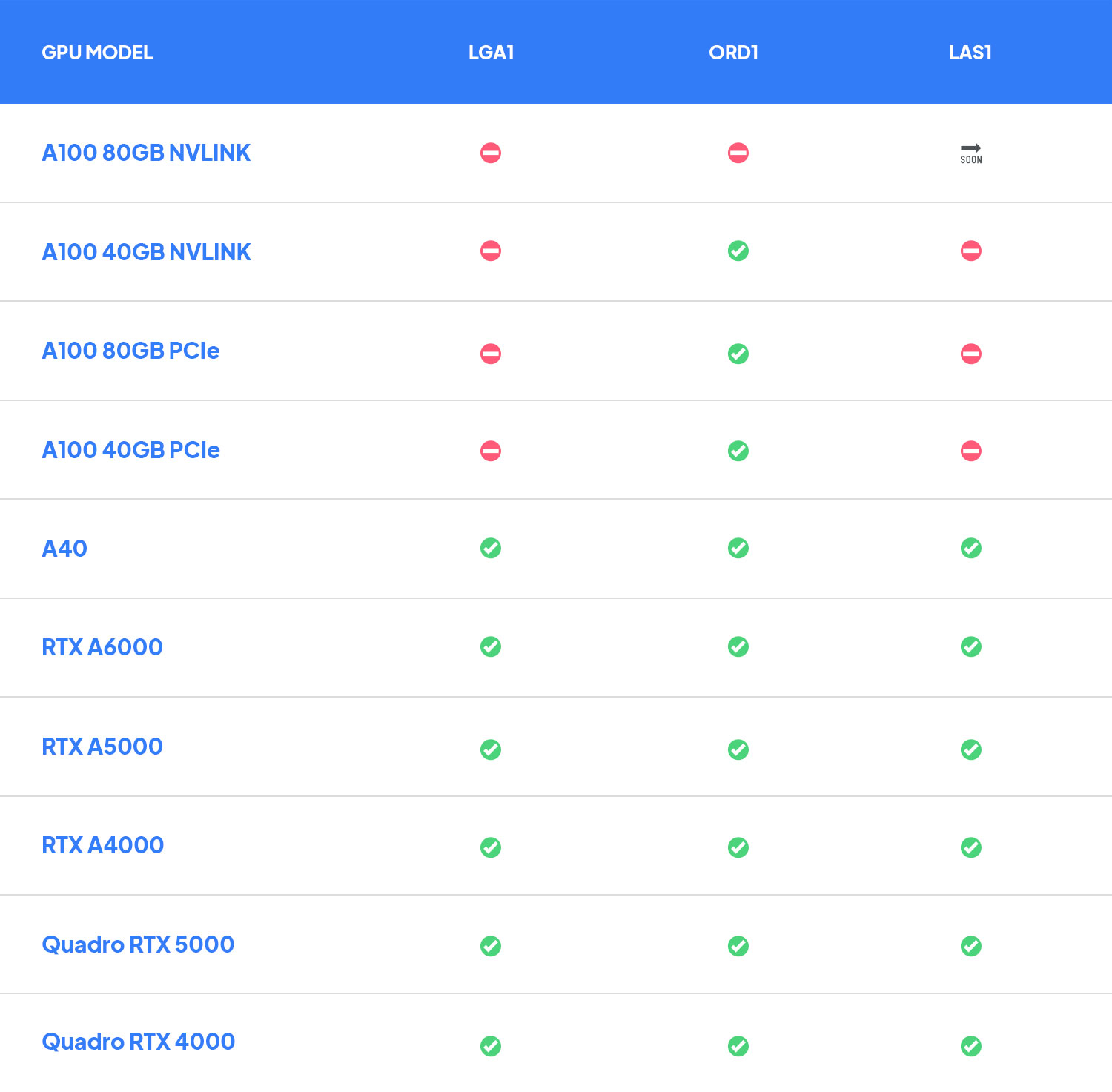Click the A100 40GB NVLINK LAS1 unavailable icon
This screenshot has height=1092, width=1112.
click(971, 251)
